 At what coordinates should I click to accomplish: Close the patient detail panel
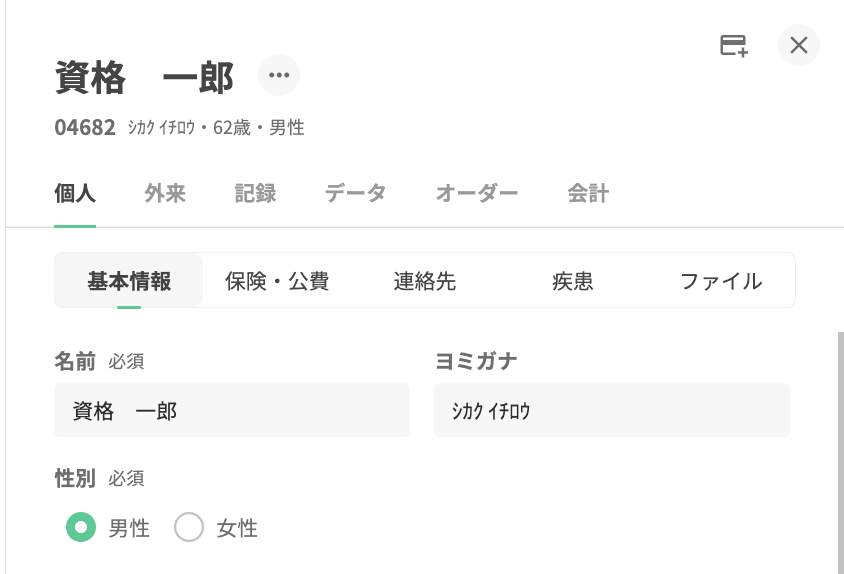[x=798, y=45]
